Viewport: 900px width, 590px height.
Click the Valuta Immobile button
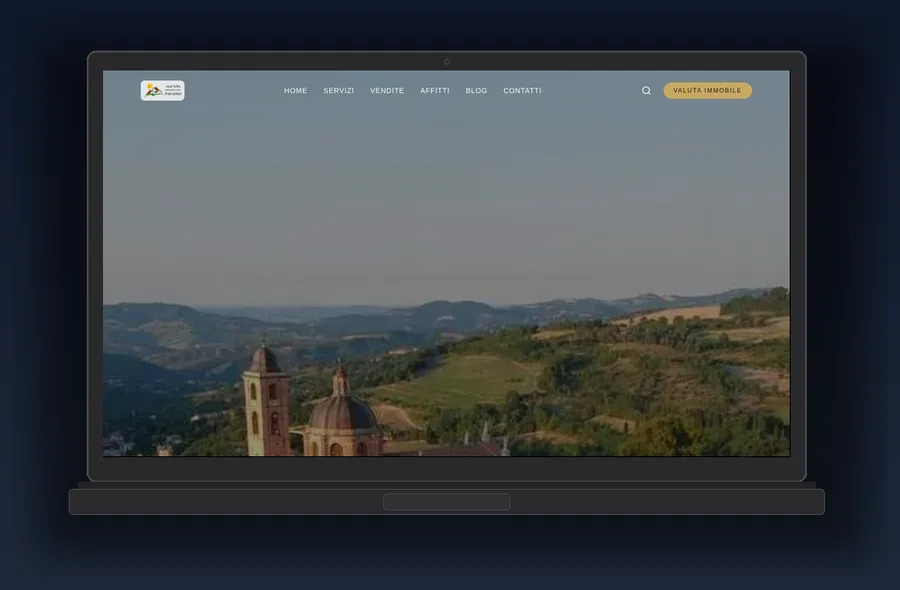(x=708, y=91)
